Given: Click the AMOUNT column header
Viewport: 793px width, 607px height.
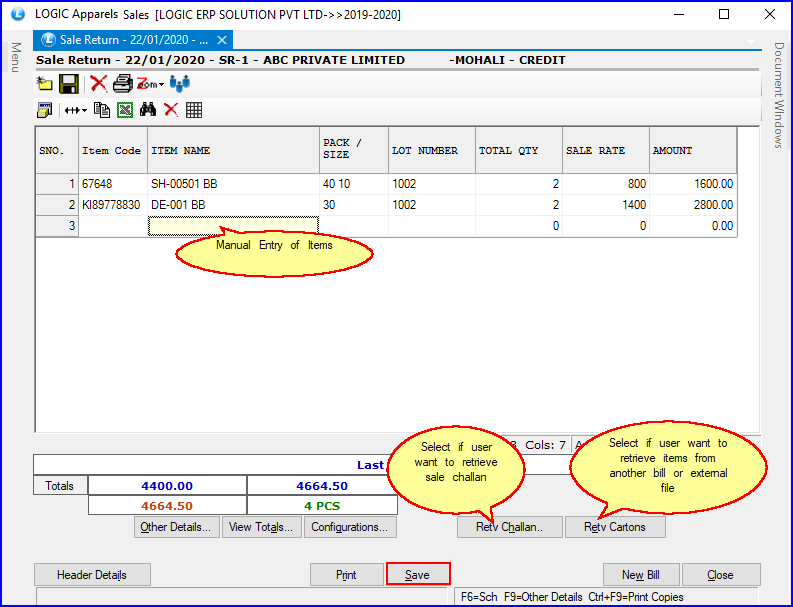Looking at the screenshot, I should coord(693,150).
